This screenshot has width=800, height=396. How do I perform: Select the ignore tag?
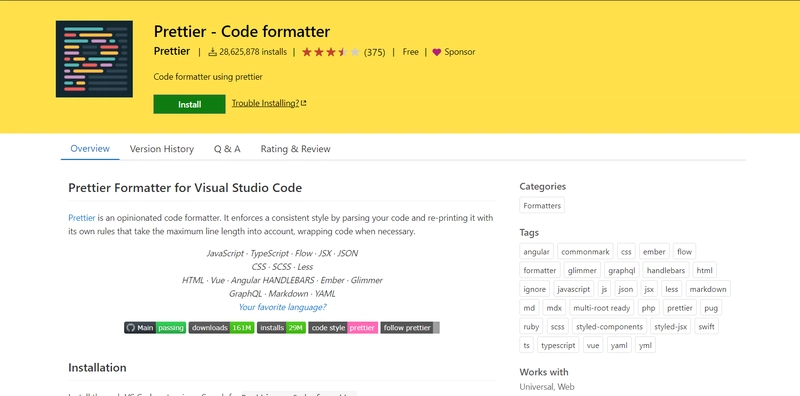pos(535,289)
